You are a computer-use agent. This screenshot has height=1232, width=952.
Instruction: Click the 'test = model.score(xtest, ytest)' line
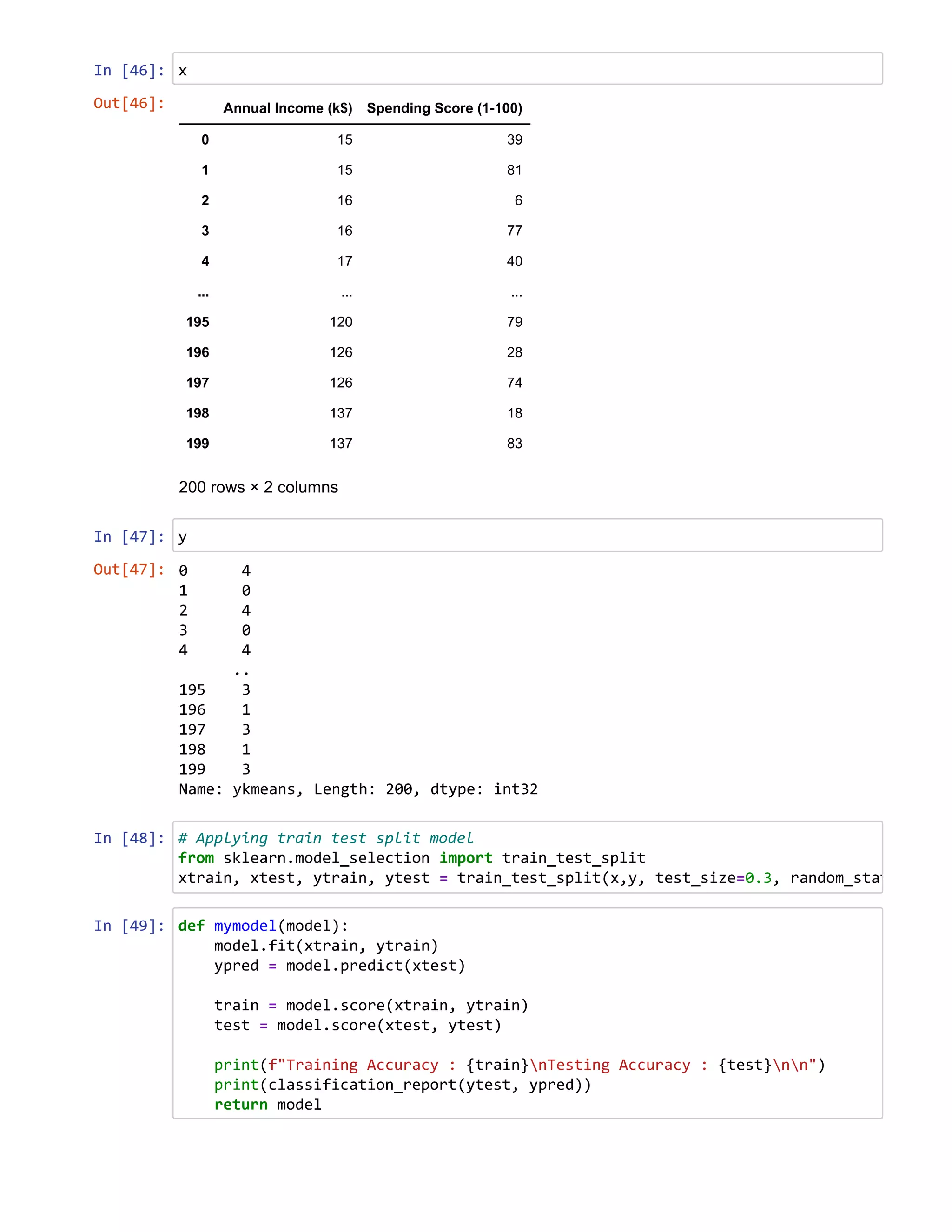[357, 1026]
